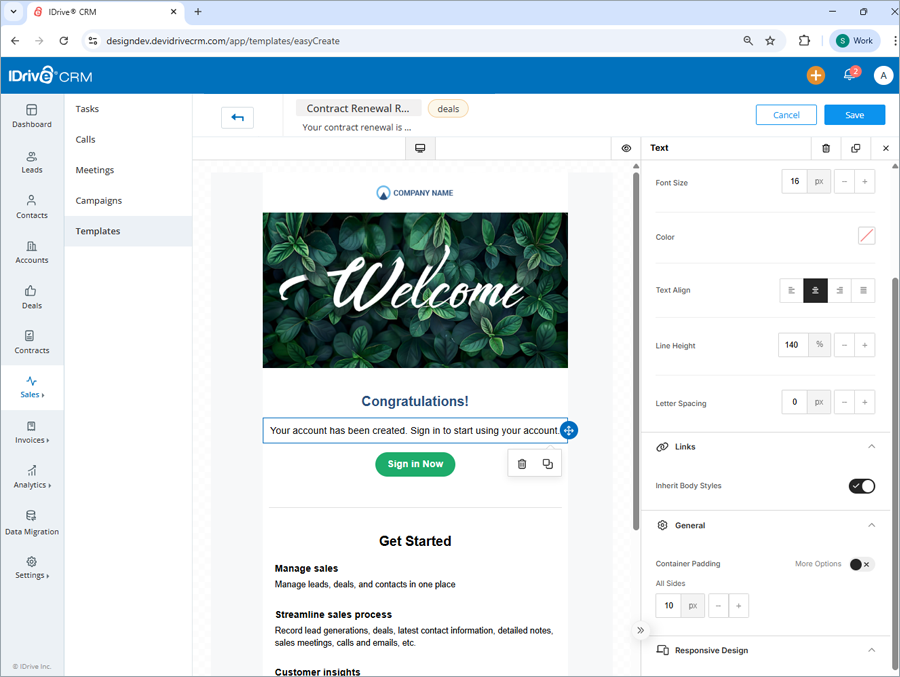Expand the Responsive Design section
900x677 pixels.
pos(871,649)
